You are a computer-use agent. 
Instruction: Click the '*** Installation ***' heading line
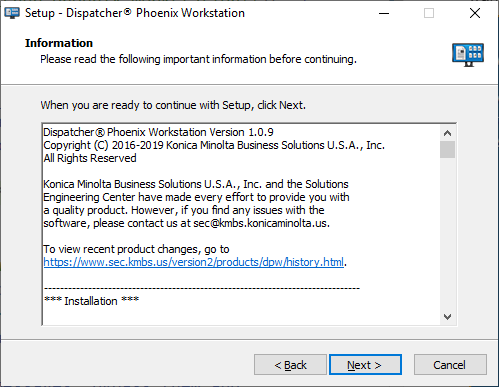click(x=91, y=301)
